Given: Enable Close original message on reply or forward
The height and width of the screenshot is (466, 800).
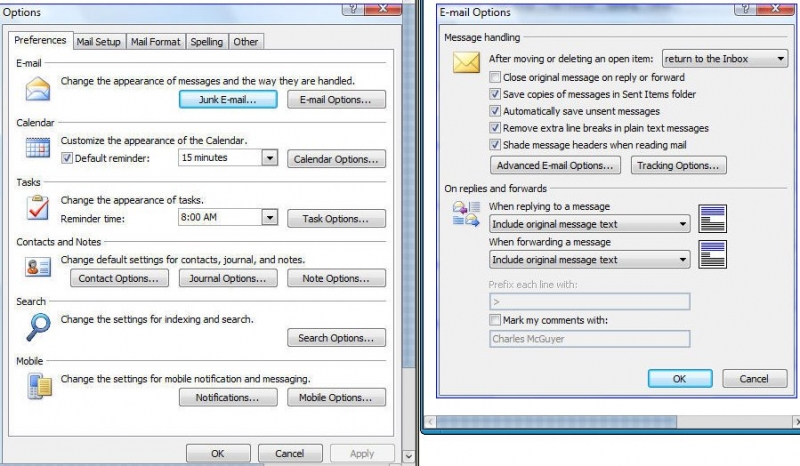Looking at the screenshot, I should (495, 78).
